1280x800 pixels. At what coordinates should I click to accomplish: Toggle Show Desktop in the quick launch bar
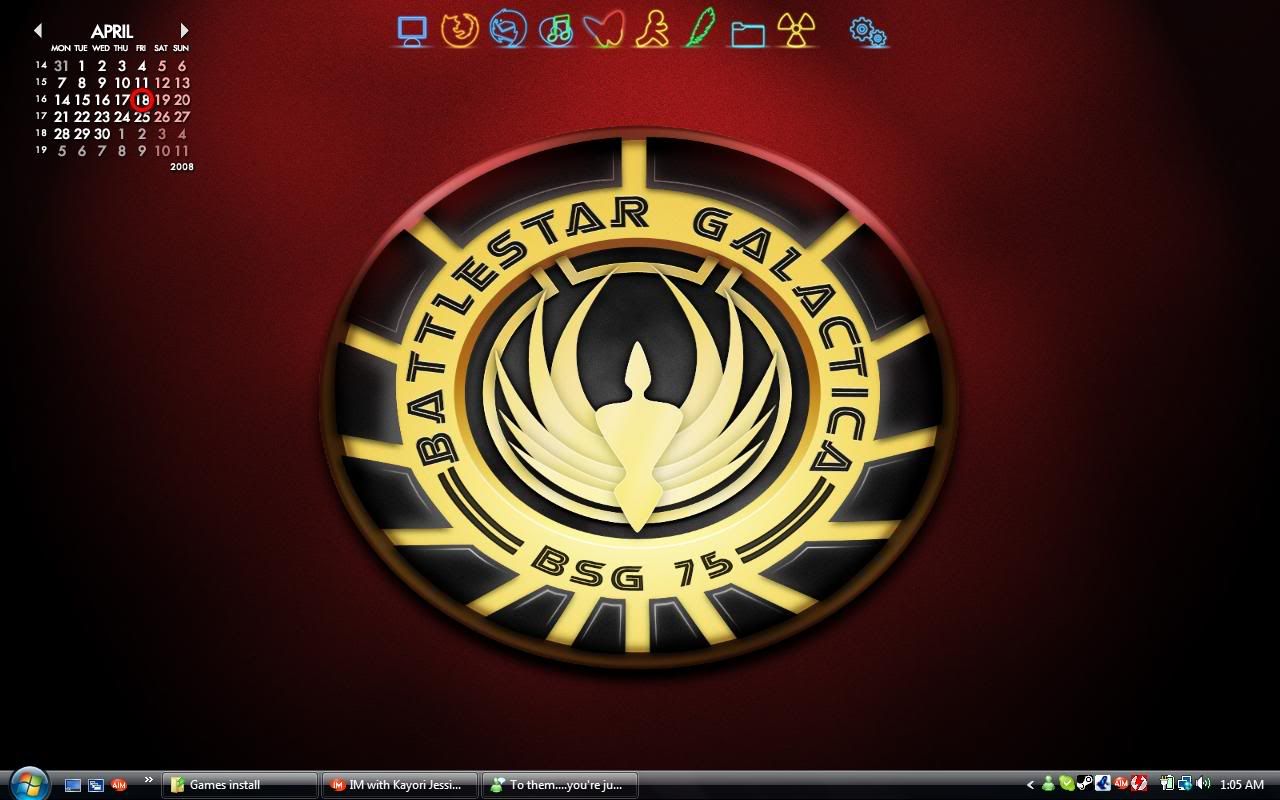pos(72,784)
